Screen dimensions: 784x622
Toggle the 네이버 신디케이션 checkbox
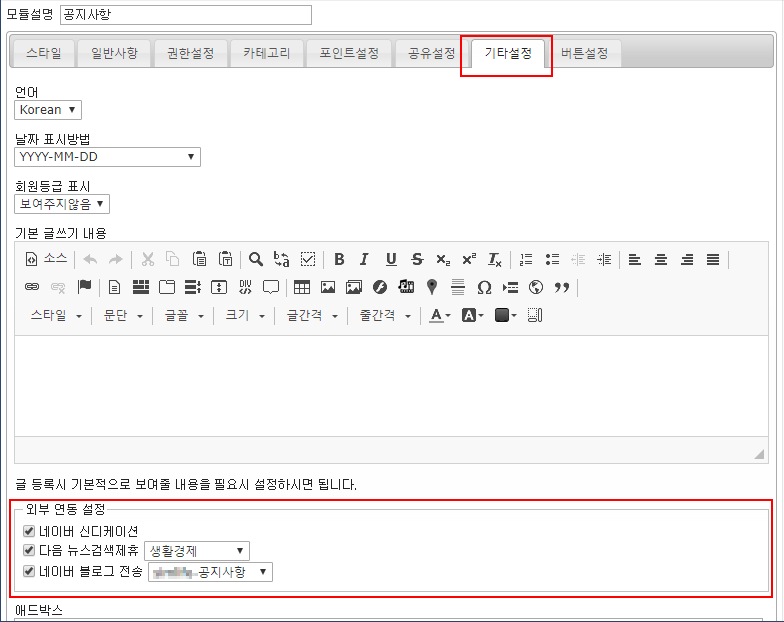point(29,531)
